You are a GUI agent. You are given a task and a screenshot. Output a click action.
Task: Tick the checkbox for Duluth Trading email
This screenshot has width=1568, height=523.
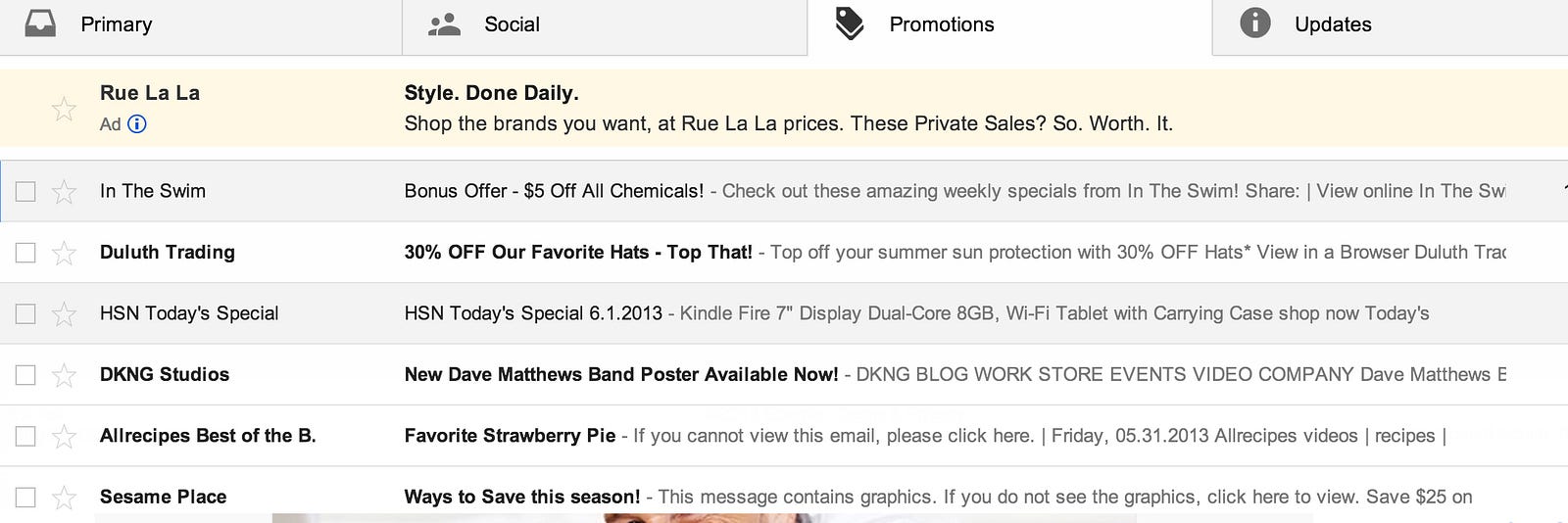[x=25, y=253]
